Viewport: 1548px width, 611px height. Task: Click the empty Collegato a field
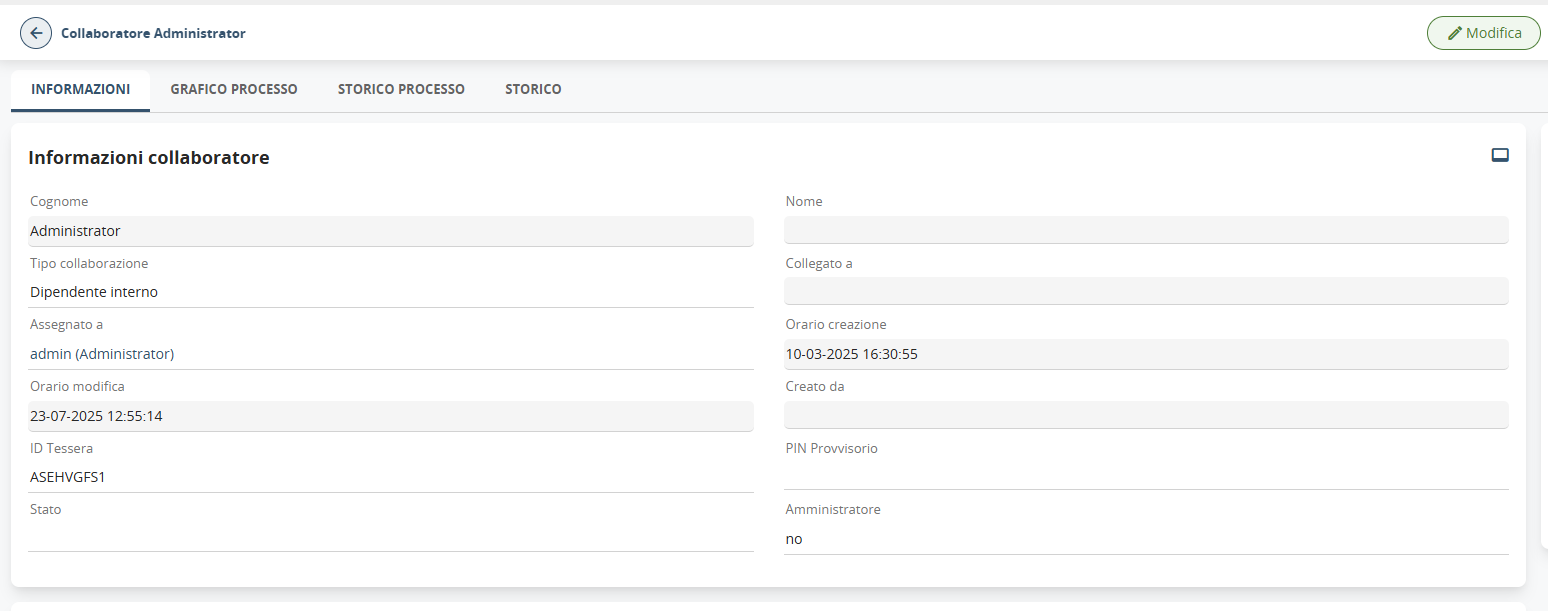coord(1145,291)
